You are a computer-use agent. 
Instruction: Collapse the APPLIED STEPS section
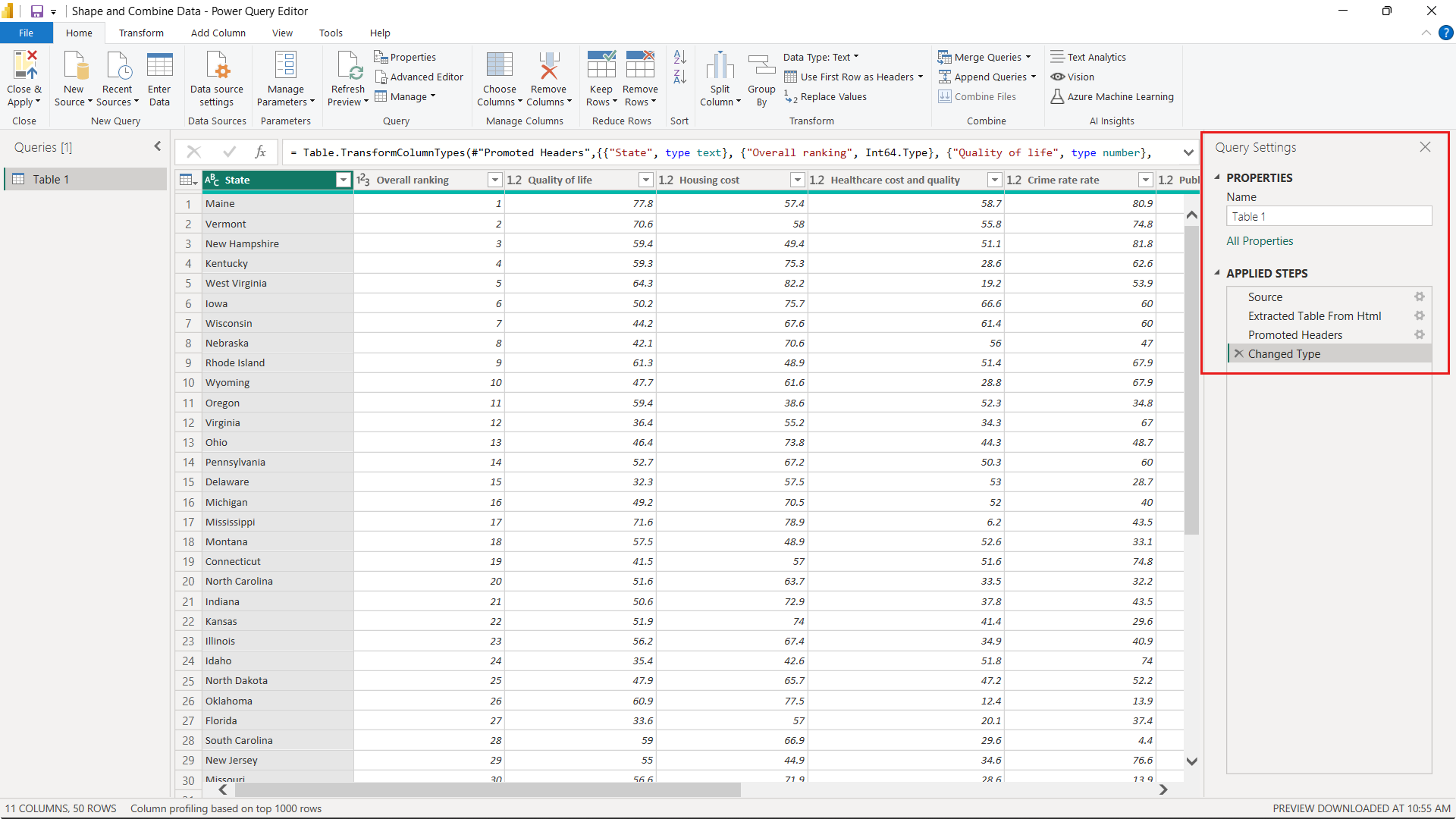1218,273
